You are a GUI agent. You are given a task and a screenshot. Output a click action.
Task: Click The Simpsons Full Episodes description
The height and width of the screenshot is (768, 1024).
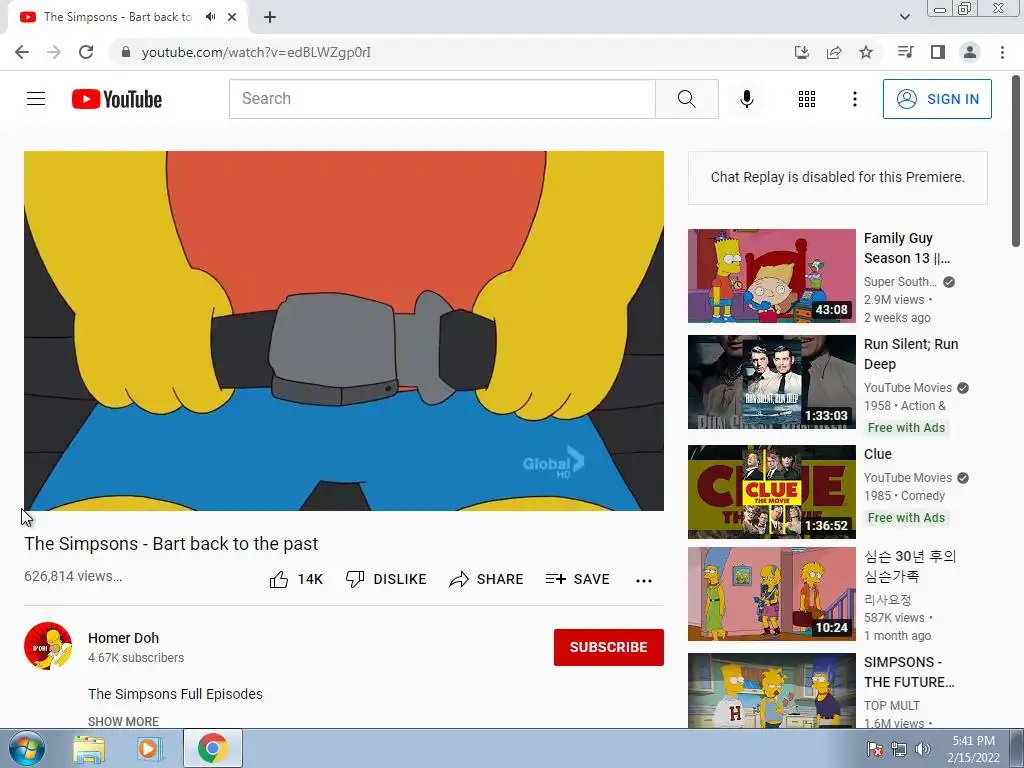click(175, 694)
